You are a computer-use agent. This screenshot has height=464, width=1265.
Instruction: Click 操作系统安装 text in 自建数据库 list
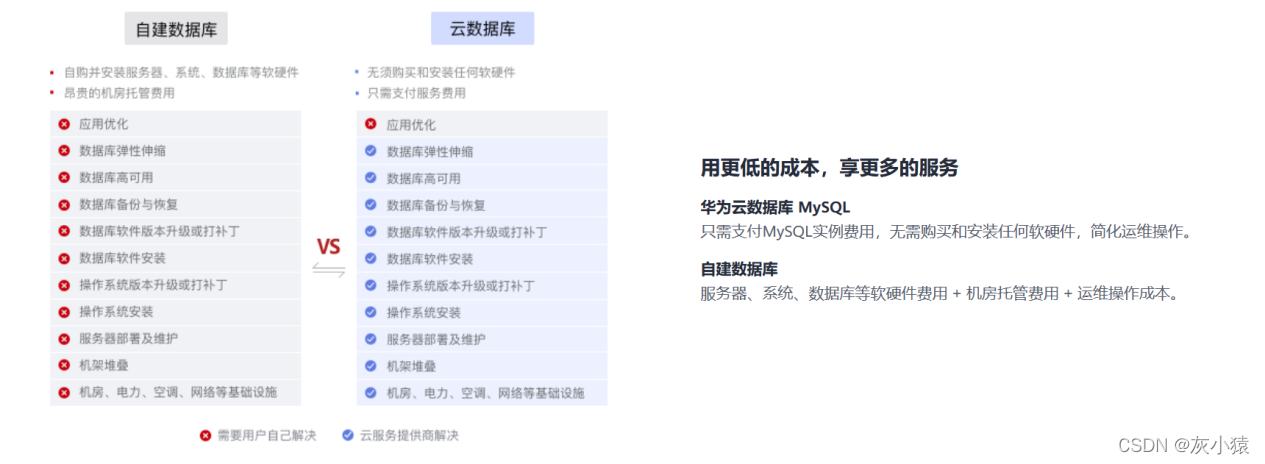pos(116,311)
